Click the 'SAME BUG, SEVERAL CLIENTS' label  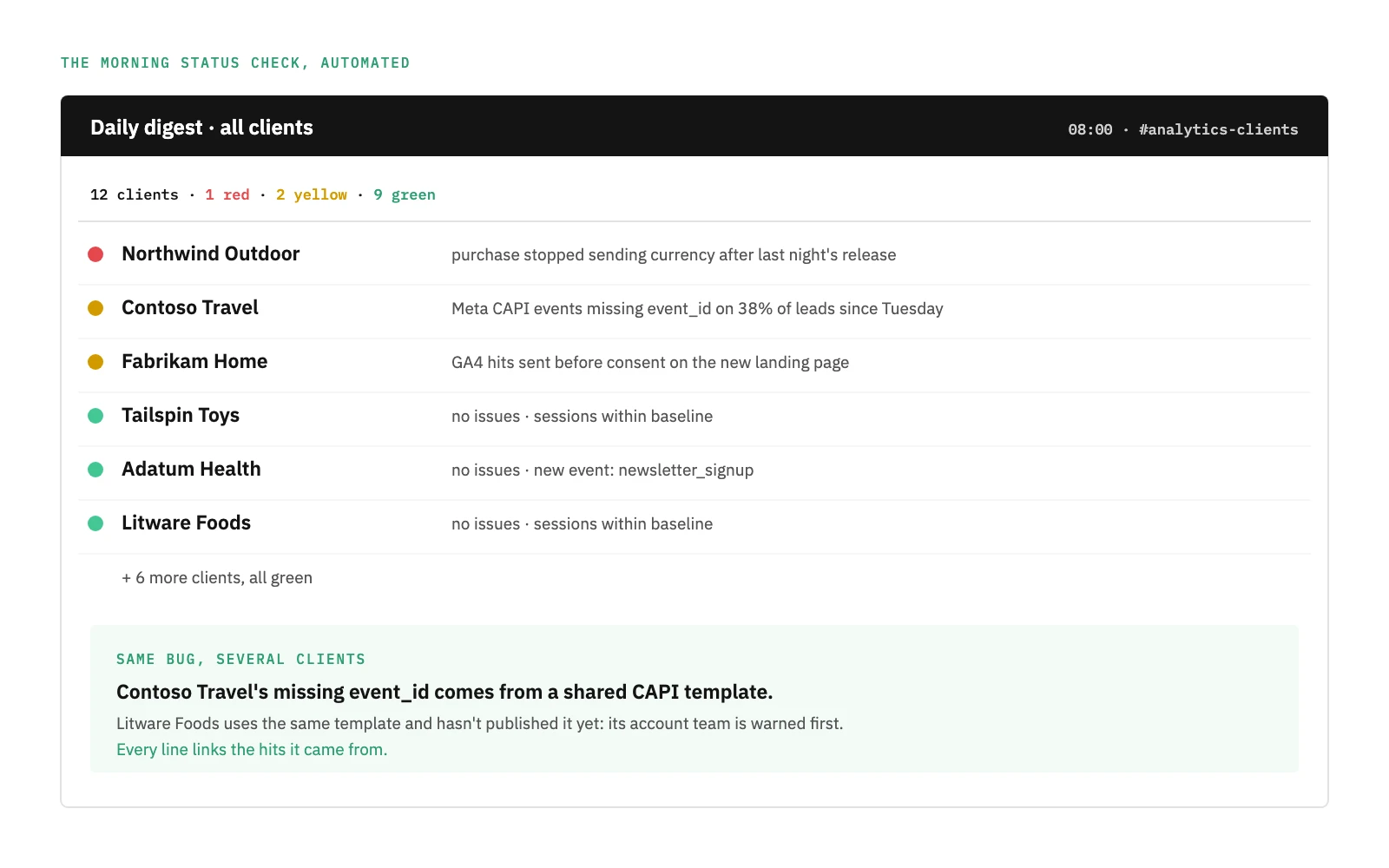click(x=240, y=660)
